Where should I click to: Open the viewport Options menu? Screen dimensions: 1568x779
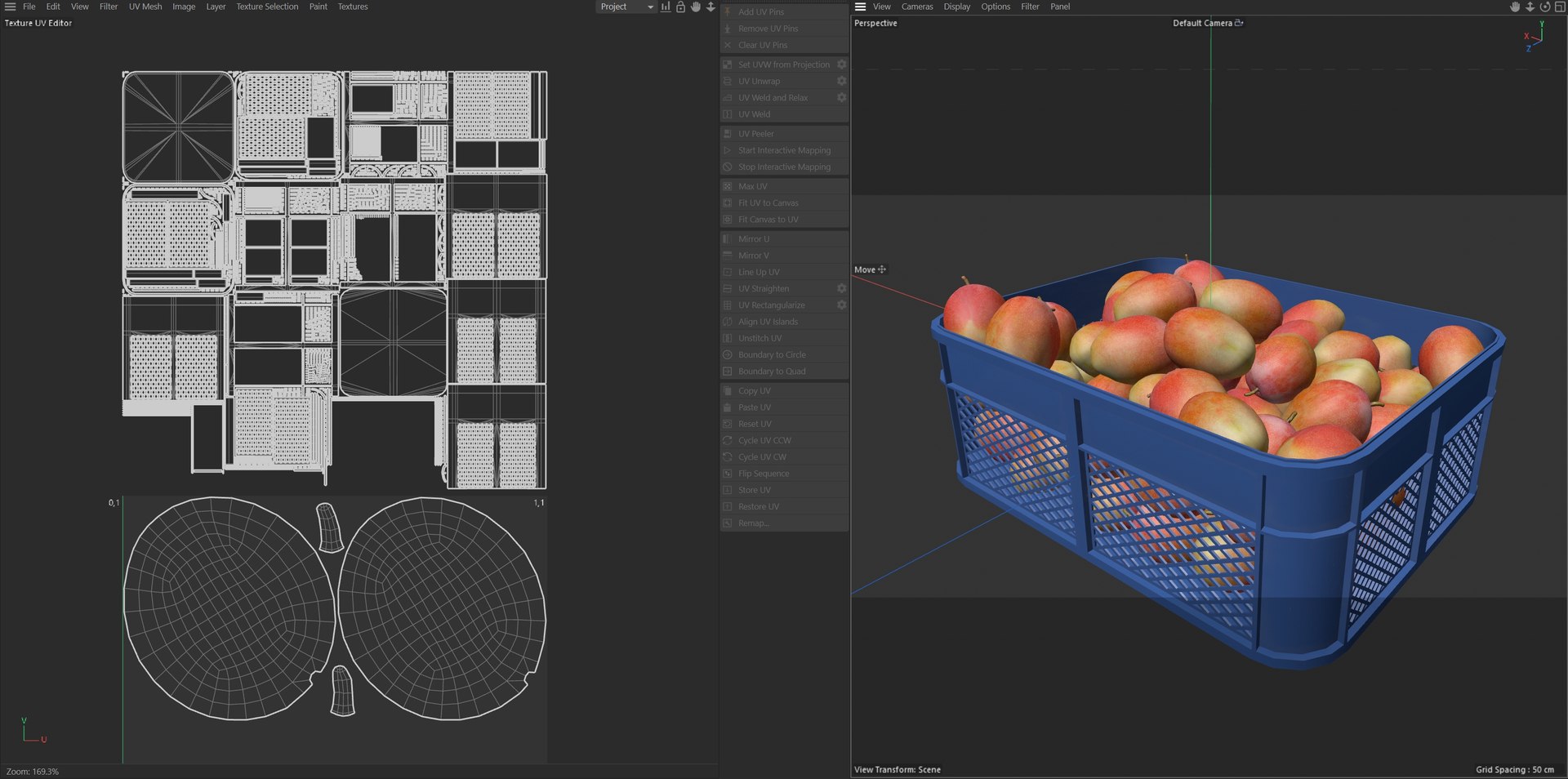[996, 7]
